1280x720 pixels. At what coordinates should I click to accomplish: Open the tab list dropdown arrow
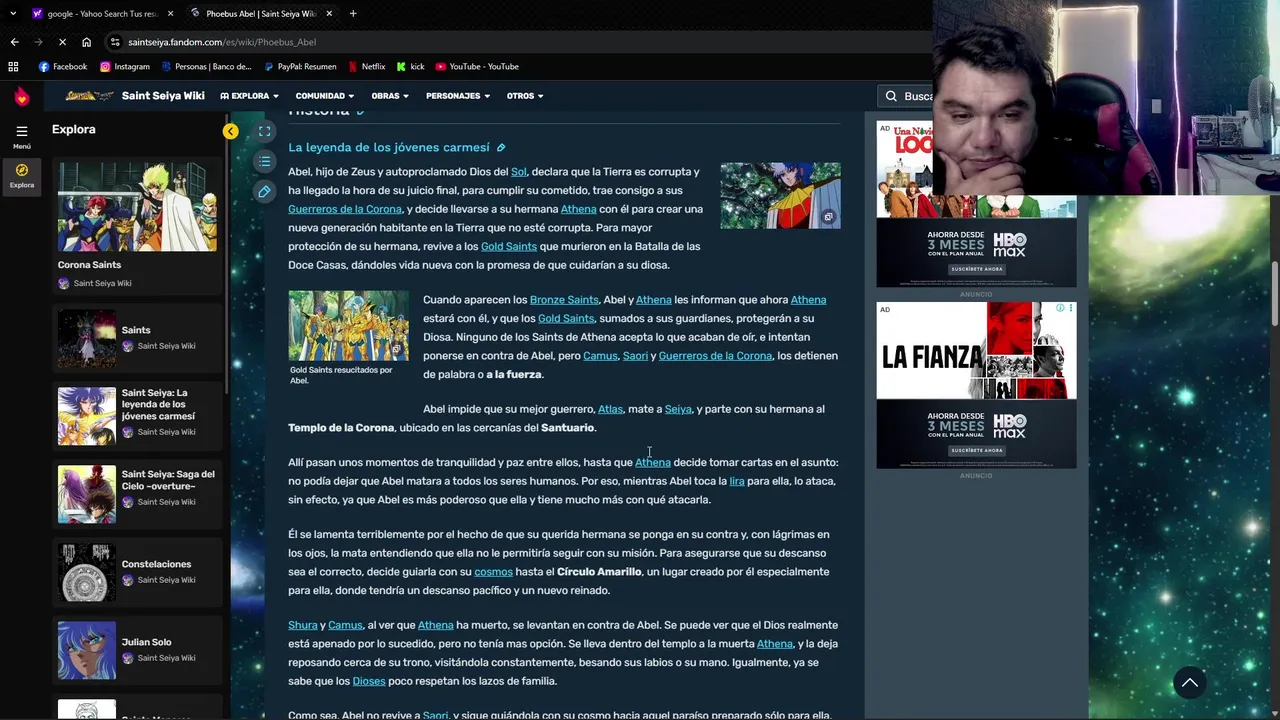click(x=13, y=14)
